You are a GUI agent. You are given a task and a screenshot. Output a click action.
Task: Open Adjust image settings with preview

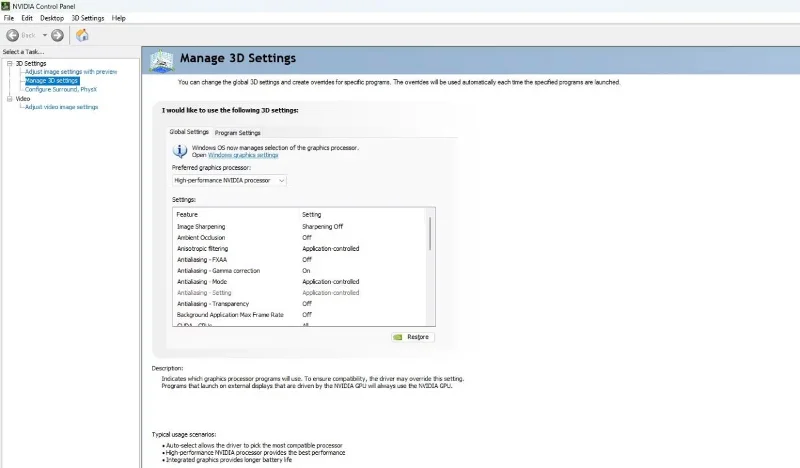coord(71,72)
